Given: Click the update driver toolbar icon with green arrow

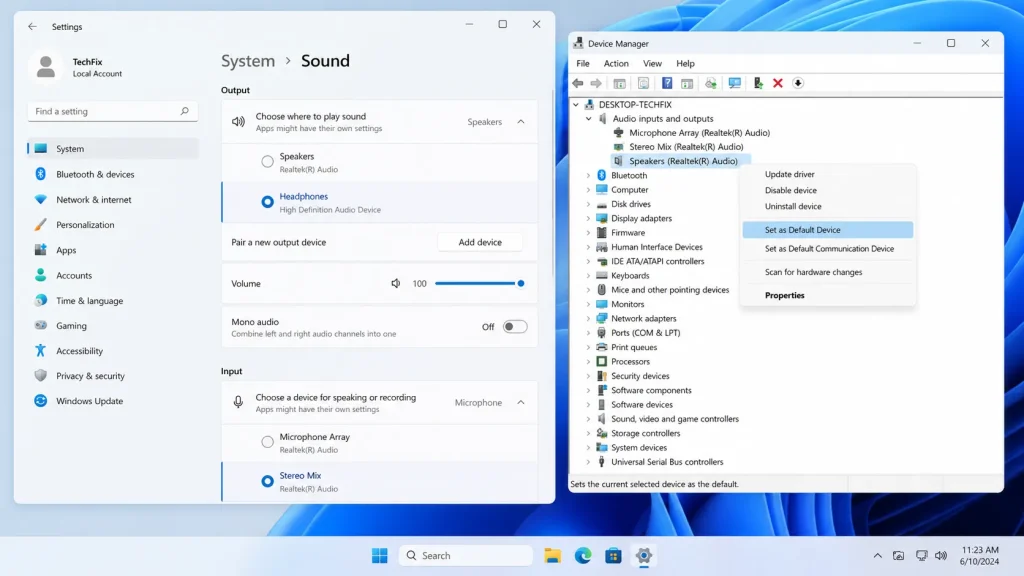Looking at the screenshot, I should 758,83.
